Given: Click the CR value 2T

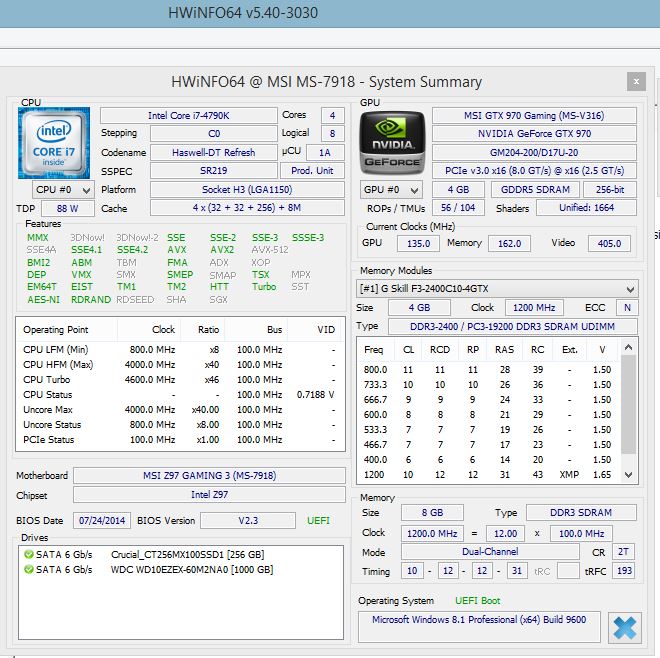Looking at the screenshot, I should point(623,552).
